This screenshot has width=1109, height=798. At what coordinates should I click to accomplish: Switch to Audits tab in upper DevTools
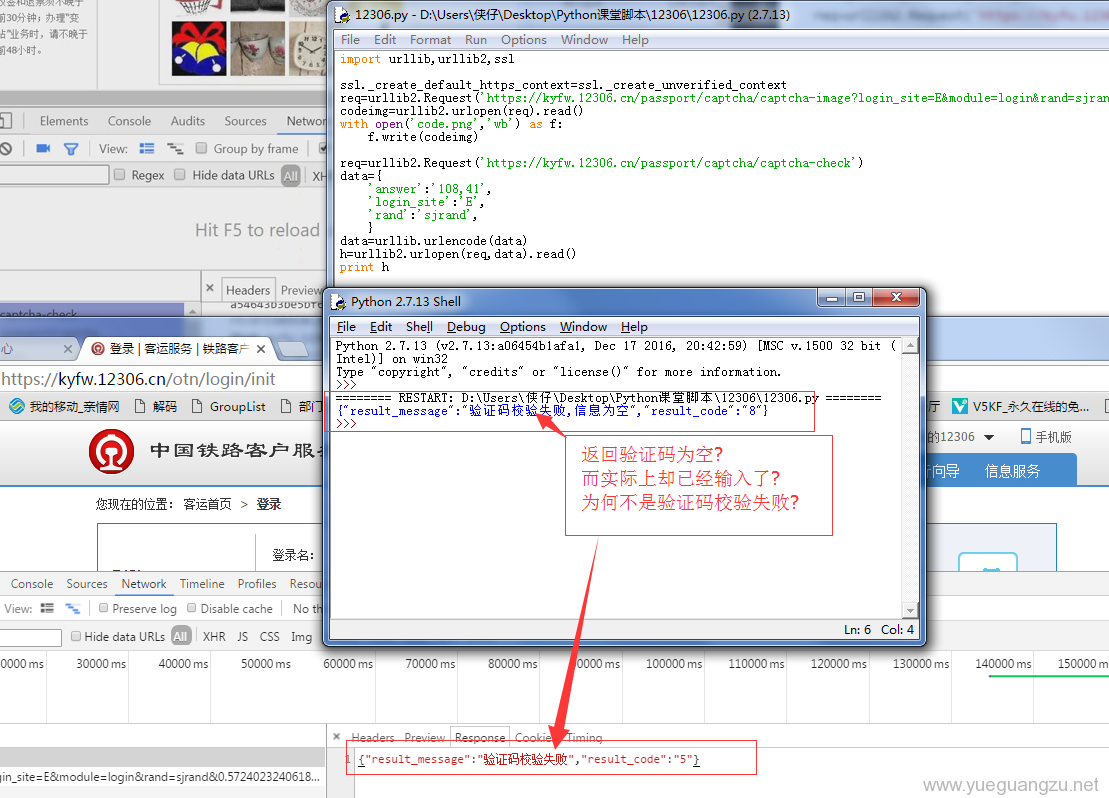pyautogui.click(x=187, y=121)
